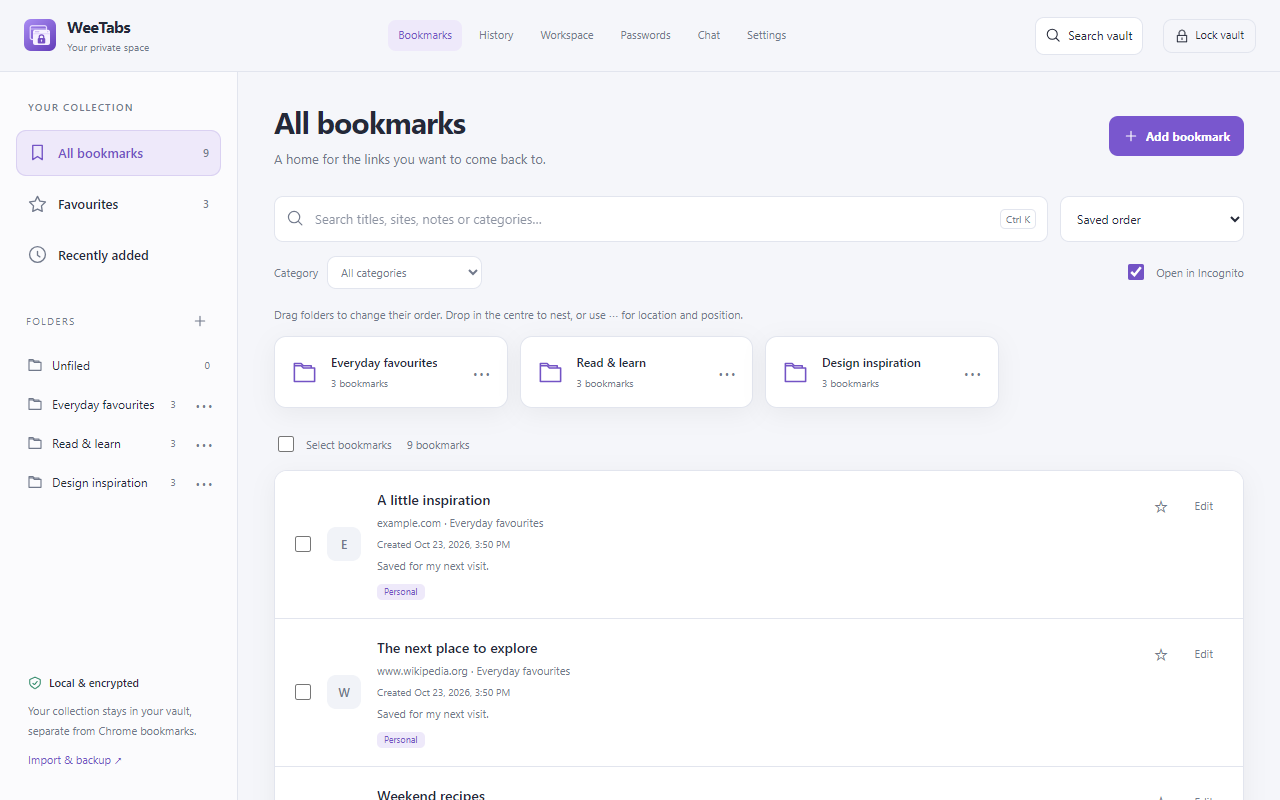Click the Add bookmark button
The width and height of the screenshot is (1280, 800).
pyautogui.click(x=1176, y=136)
